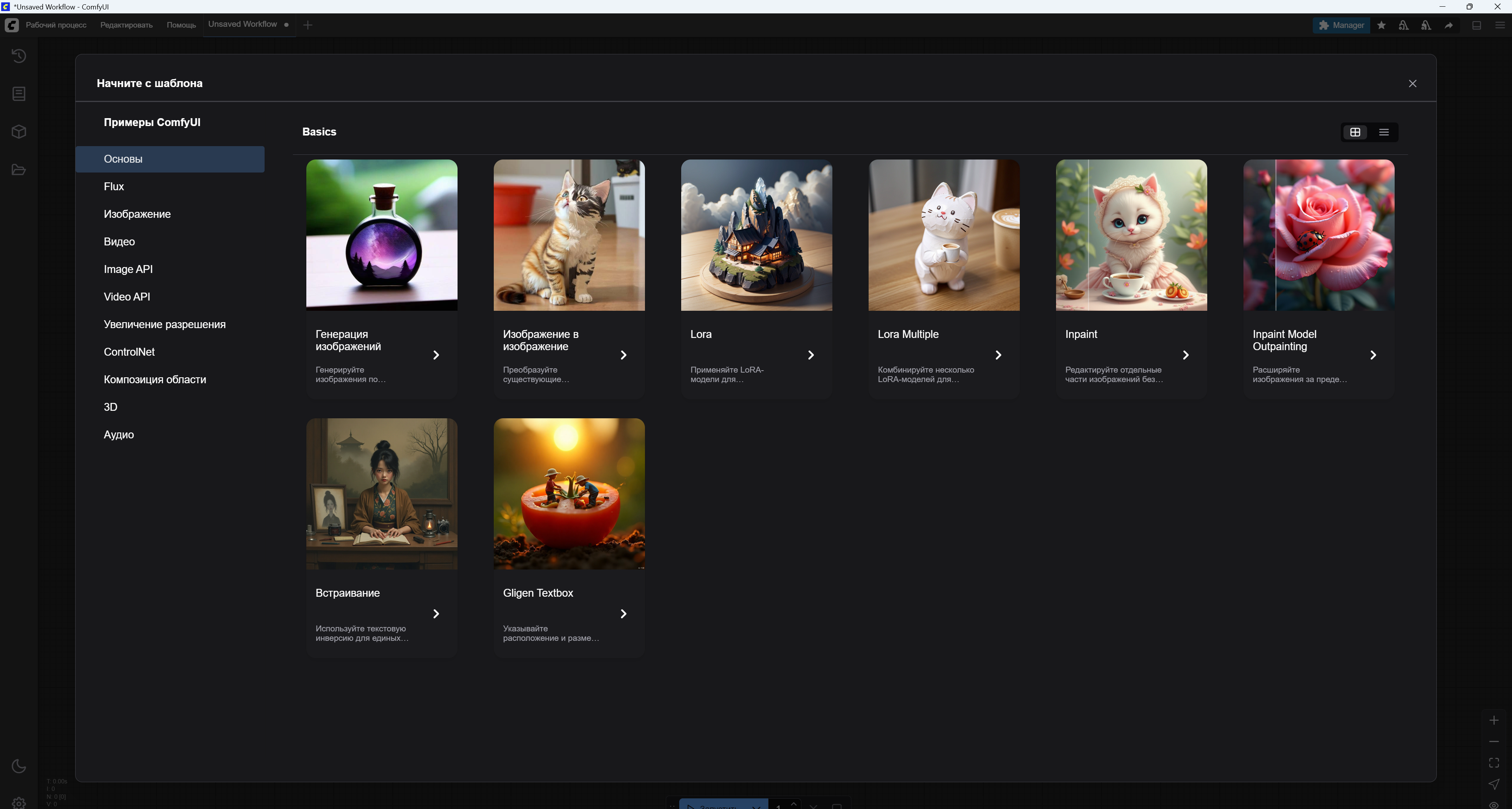The width and height of the screenshot is (1512, 809).
Task: Open Gligen Textbox template chevron arrow
Action: click(623, 614)
